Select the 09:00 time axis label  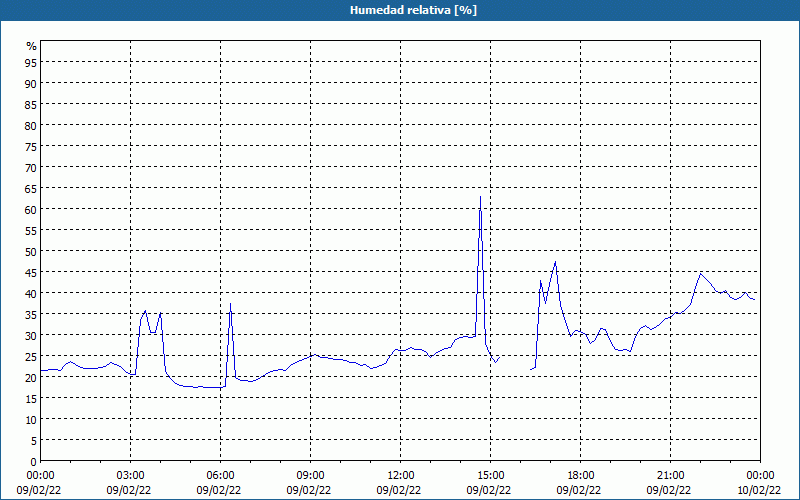point(310,476)
